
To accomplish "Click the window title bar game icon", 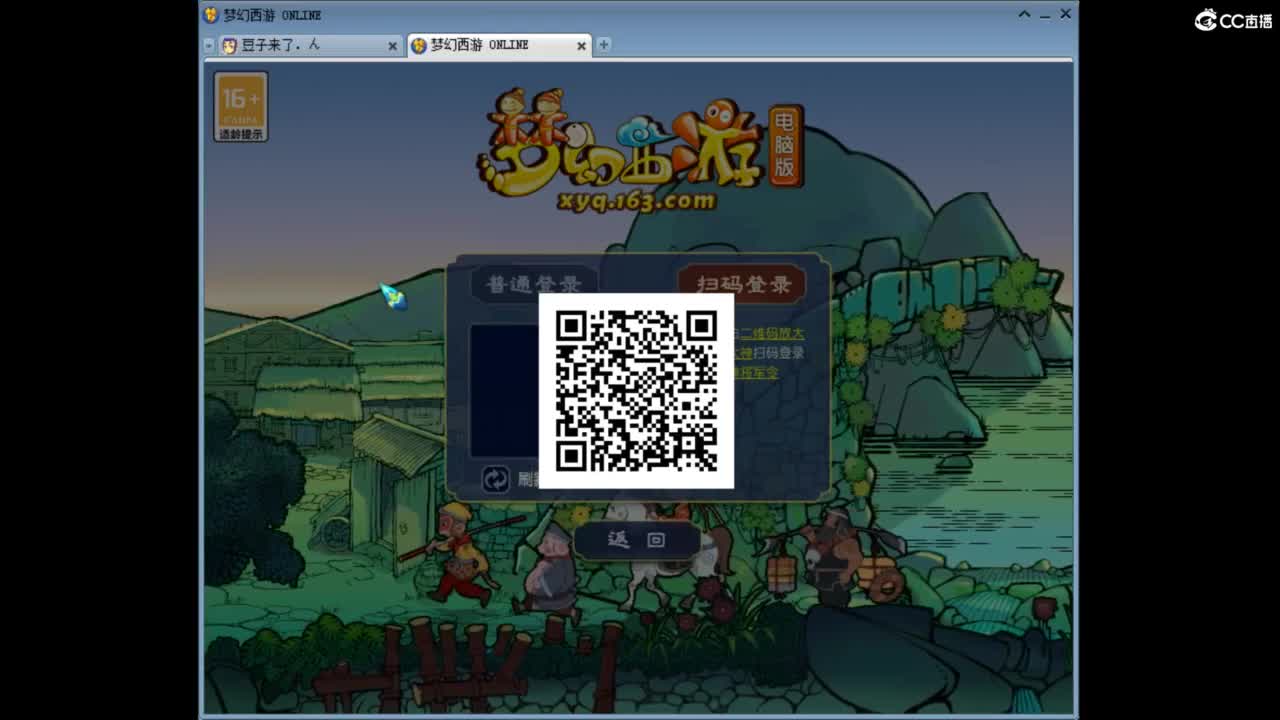I will point(211,15).
